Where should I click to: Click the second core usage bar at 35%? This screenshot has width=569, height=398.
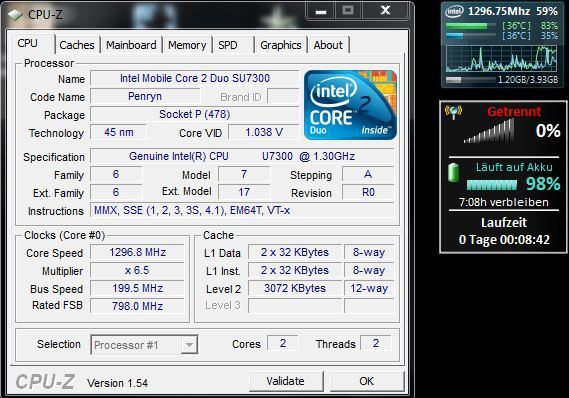(470, 35)
